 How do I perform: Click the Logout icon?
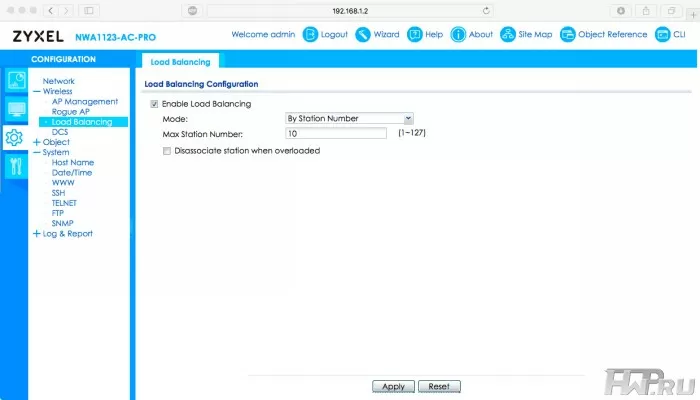point(310,34)
